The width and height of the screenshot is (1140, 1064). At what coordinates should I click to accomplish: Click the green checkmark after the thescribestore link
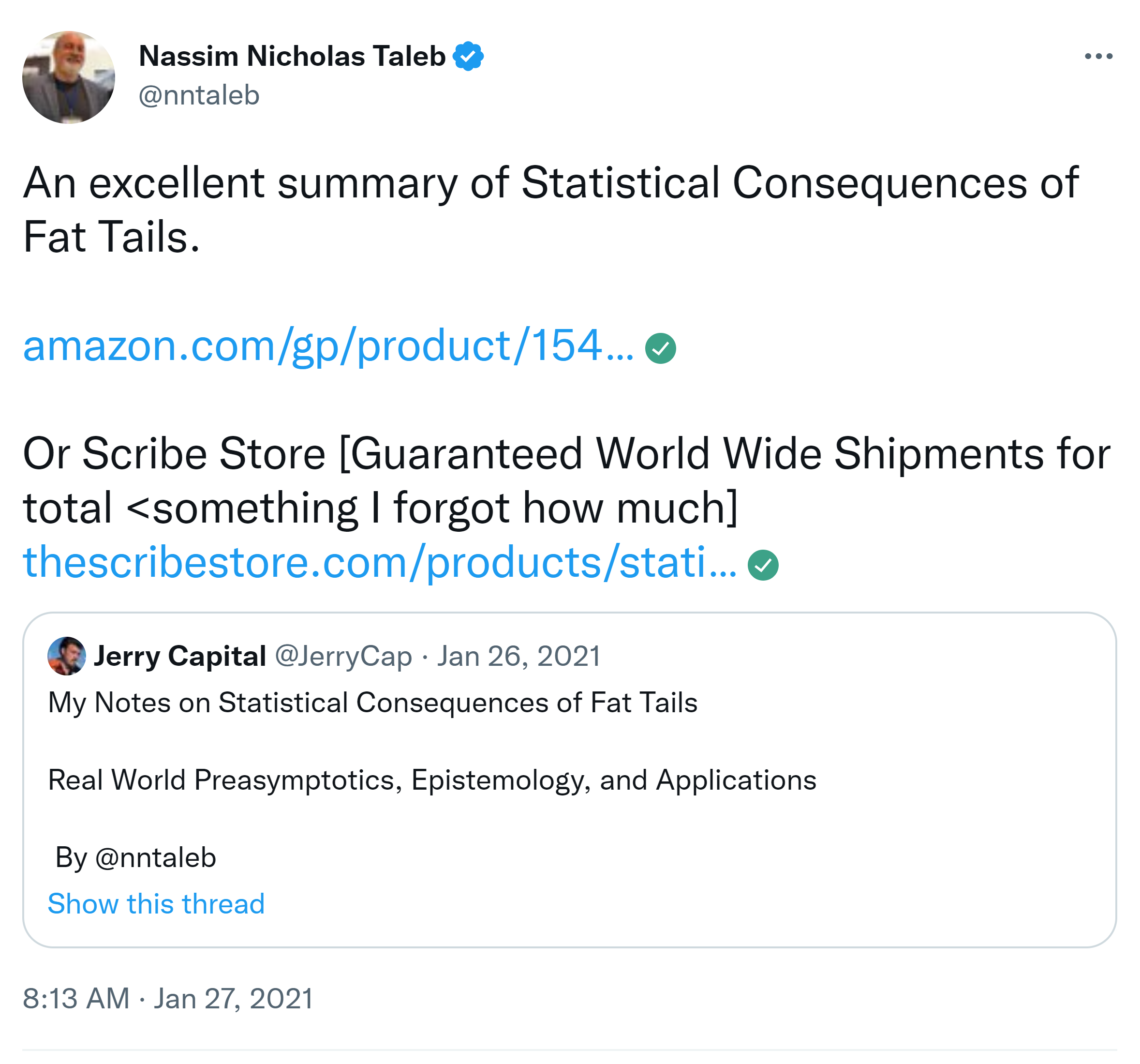pyautogui.click(x=763, y=565)
